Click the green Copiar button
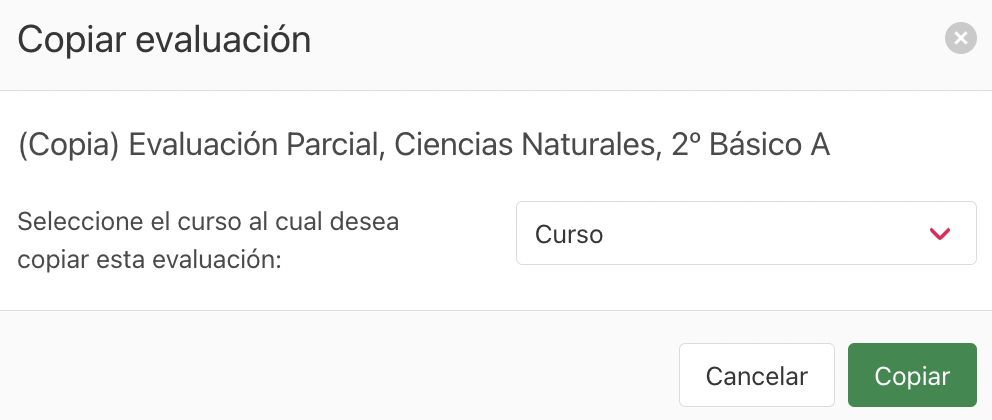This screenshot has width=992, height=420. (x=912, y=375)
